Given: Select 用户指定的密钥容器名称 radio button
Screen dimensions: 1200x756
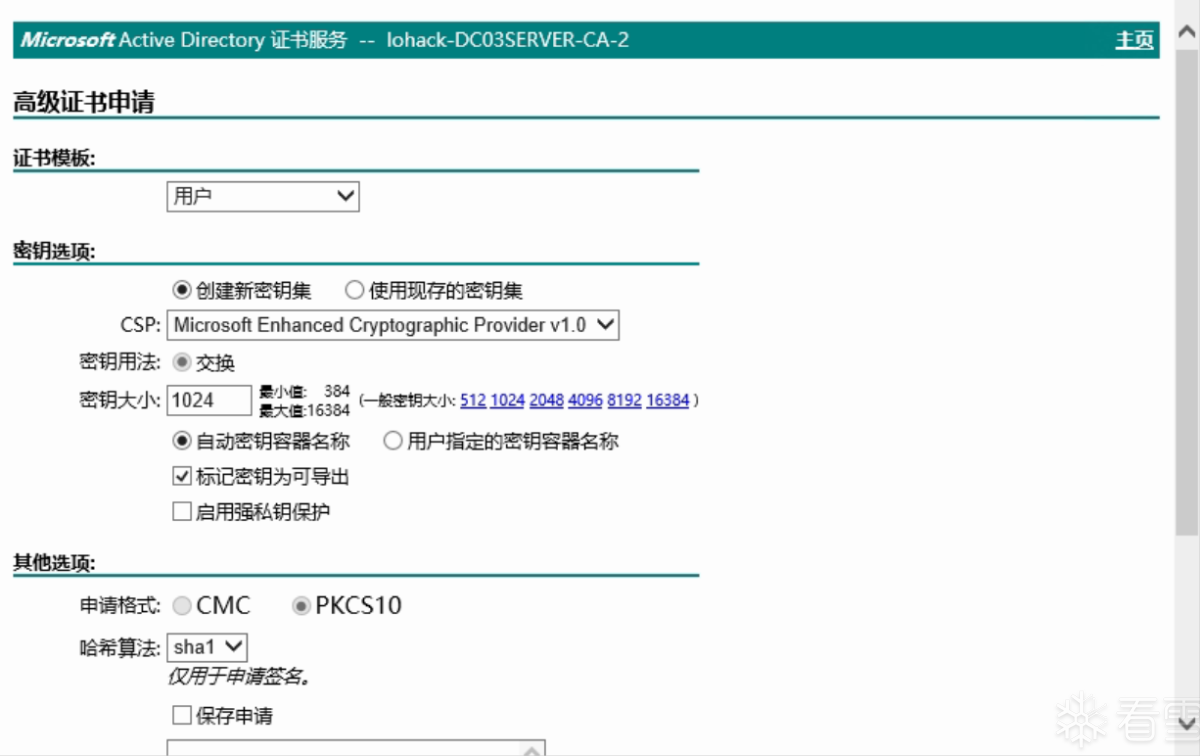Looking at the screenshot, I should (x=392, y=440).
